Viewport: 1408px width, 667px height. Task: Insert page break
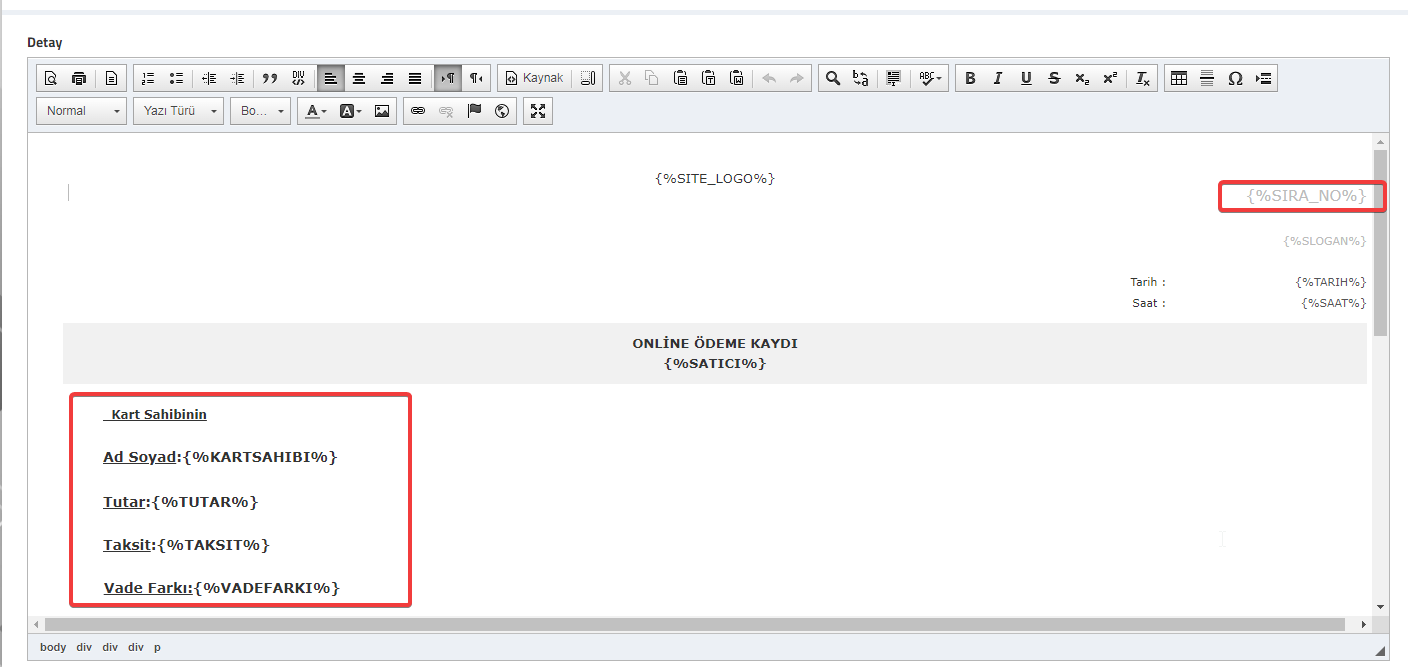[x=1263, y=78]
